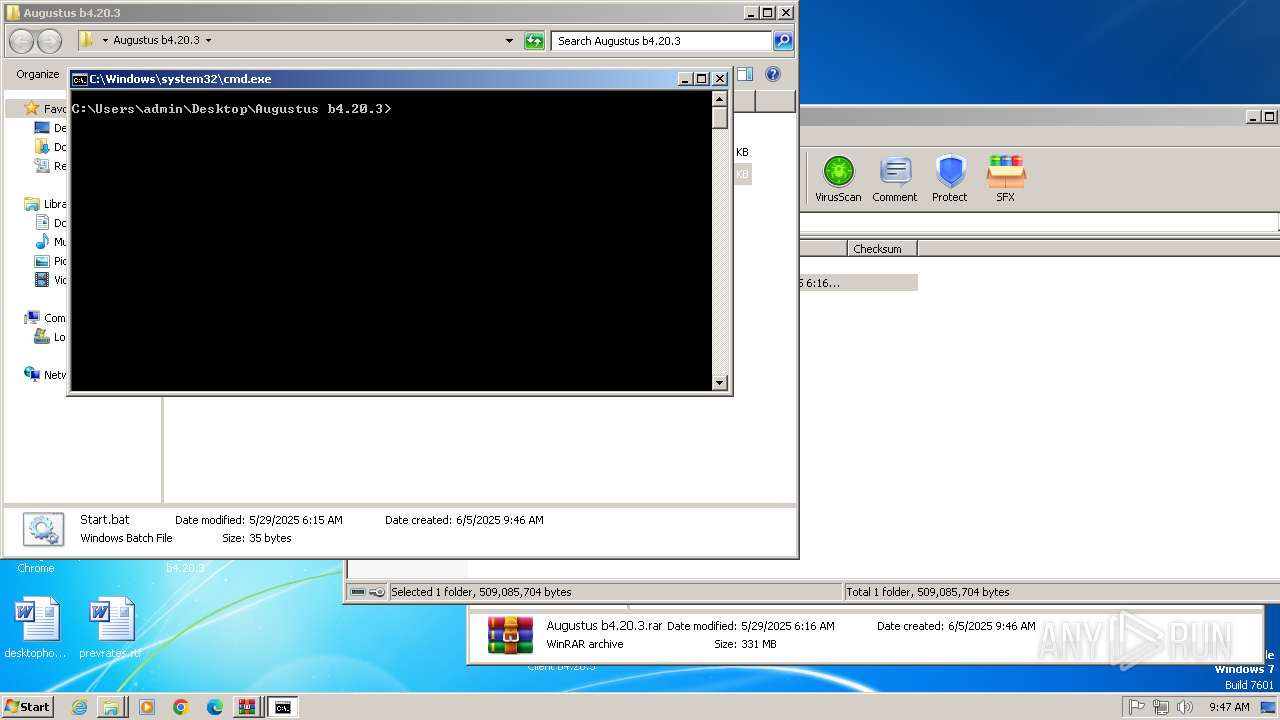Select the desktopho... Word document on the desktop
The image size is (1280, 720).
[36, 628]
